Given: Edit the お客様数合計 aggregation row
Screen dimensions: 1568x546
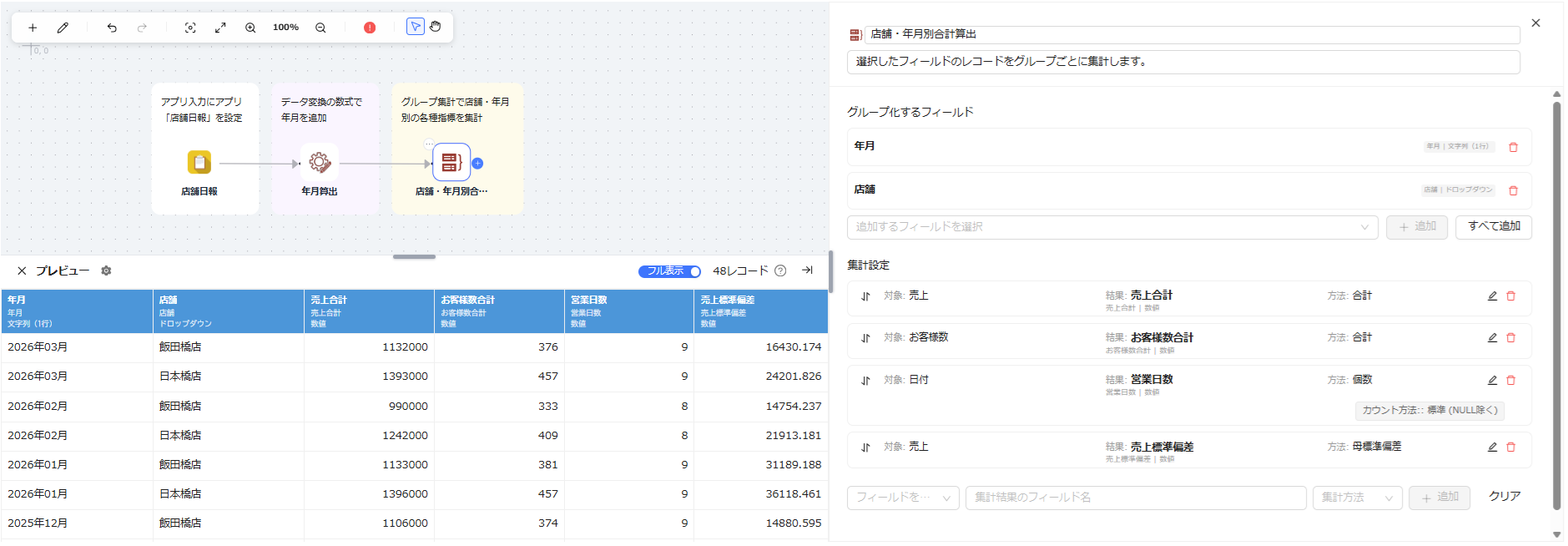Looking at the screenshot, I should point(1492,337).
